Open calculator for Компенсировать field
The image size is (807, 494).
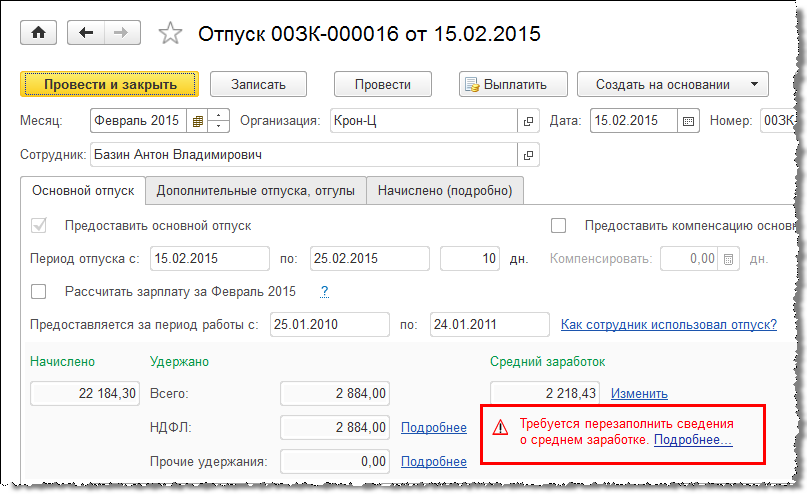(x=728, y=259)
